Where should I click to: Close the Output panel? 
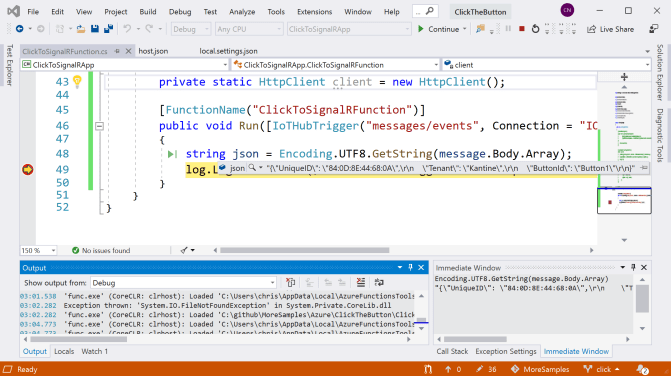(421, 267)
